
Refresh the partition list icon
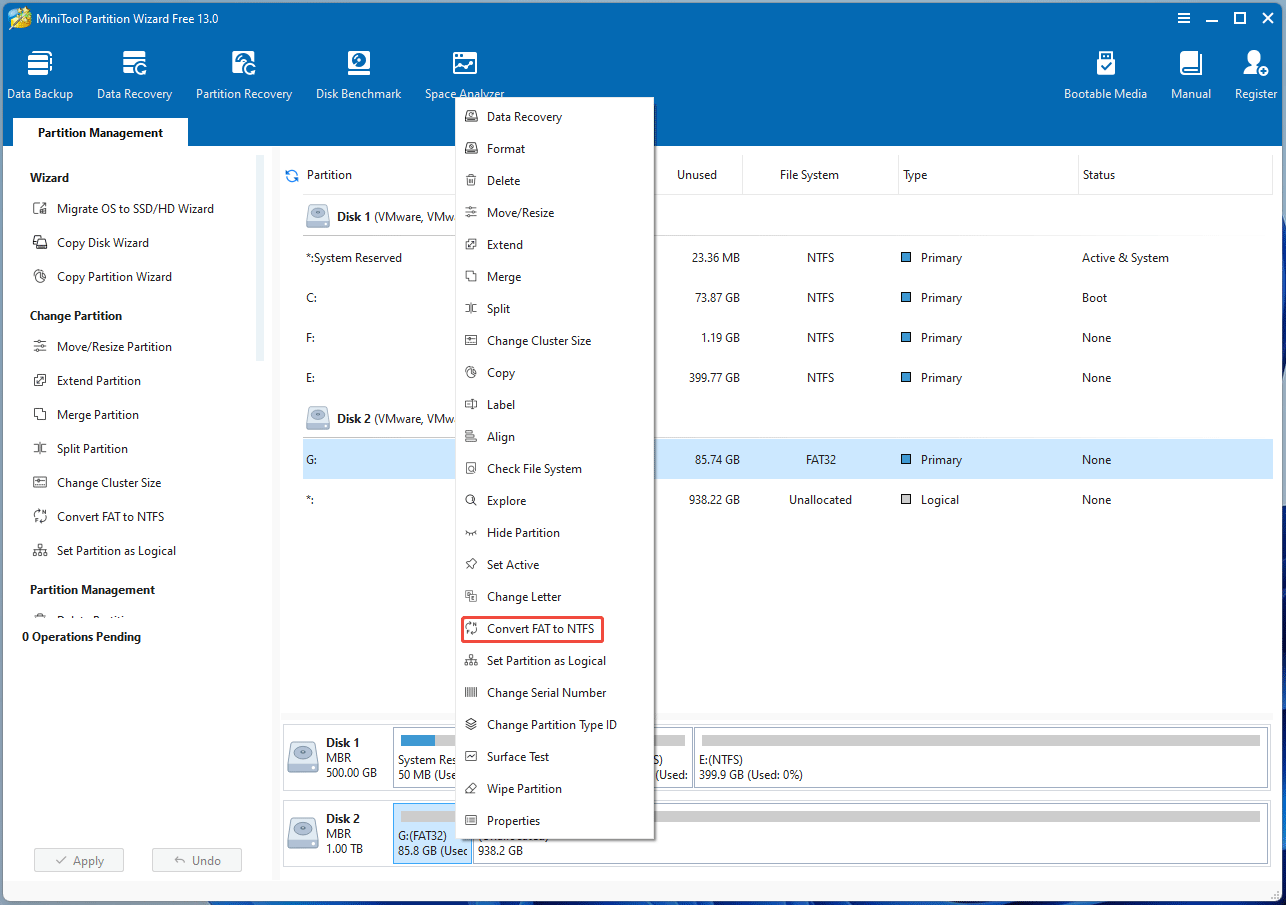(292, 176)
